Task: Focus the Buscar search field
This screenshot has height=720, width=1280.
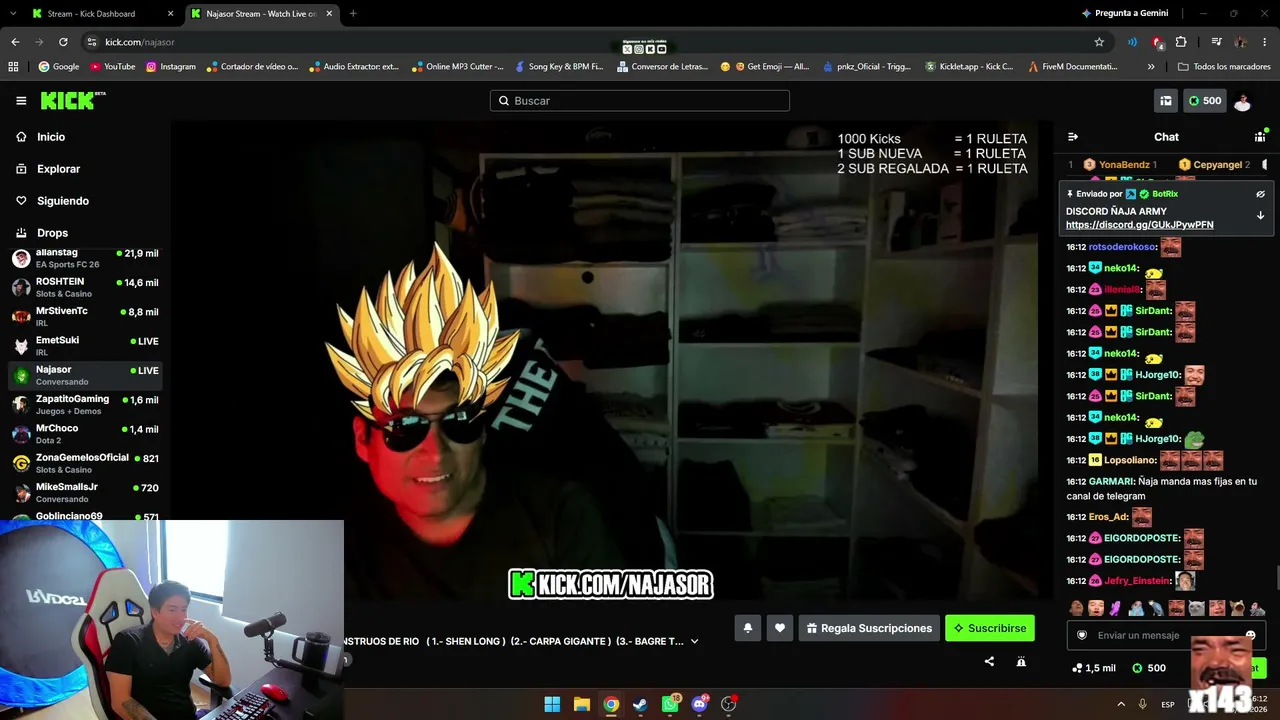Action: pos(640,101)
